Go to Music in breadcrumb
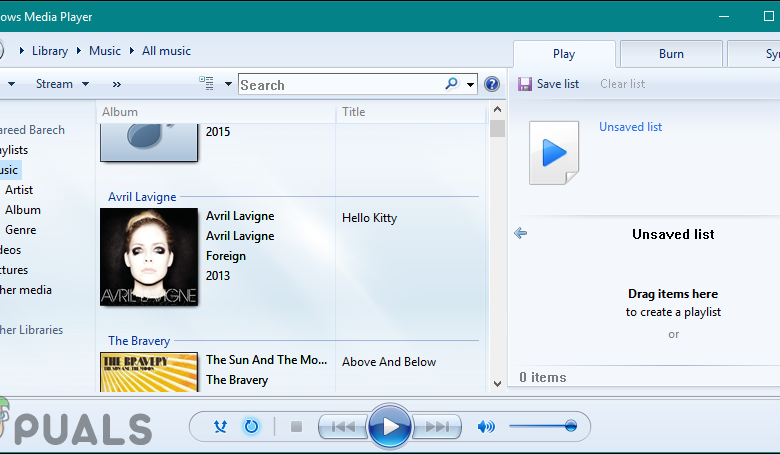The height and width of the screenshot is (454, 780). coord(104,51)
